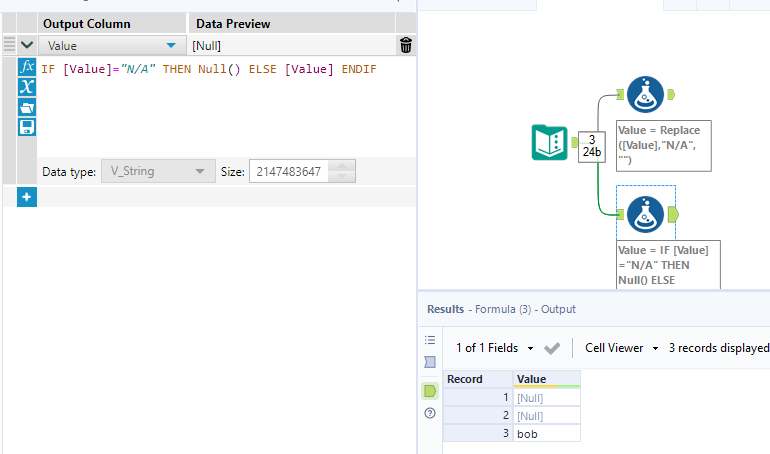Open the results help icon
The height and width of the screenshot is (454, 770).
pos(430,412)
